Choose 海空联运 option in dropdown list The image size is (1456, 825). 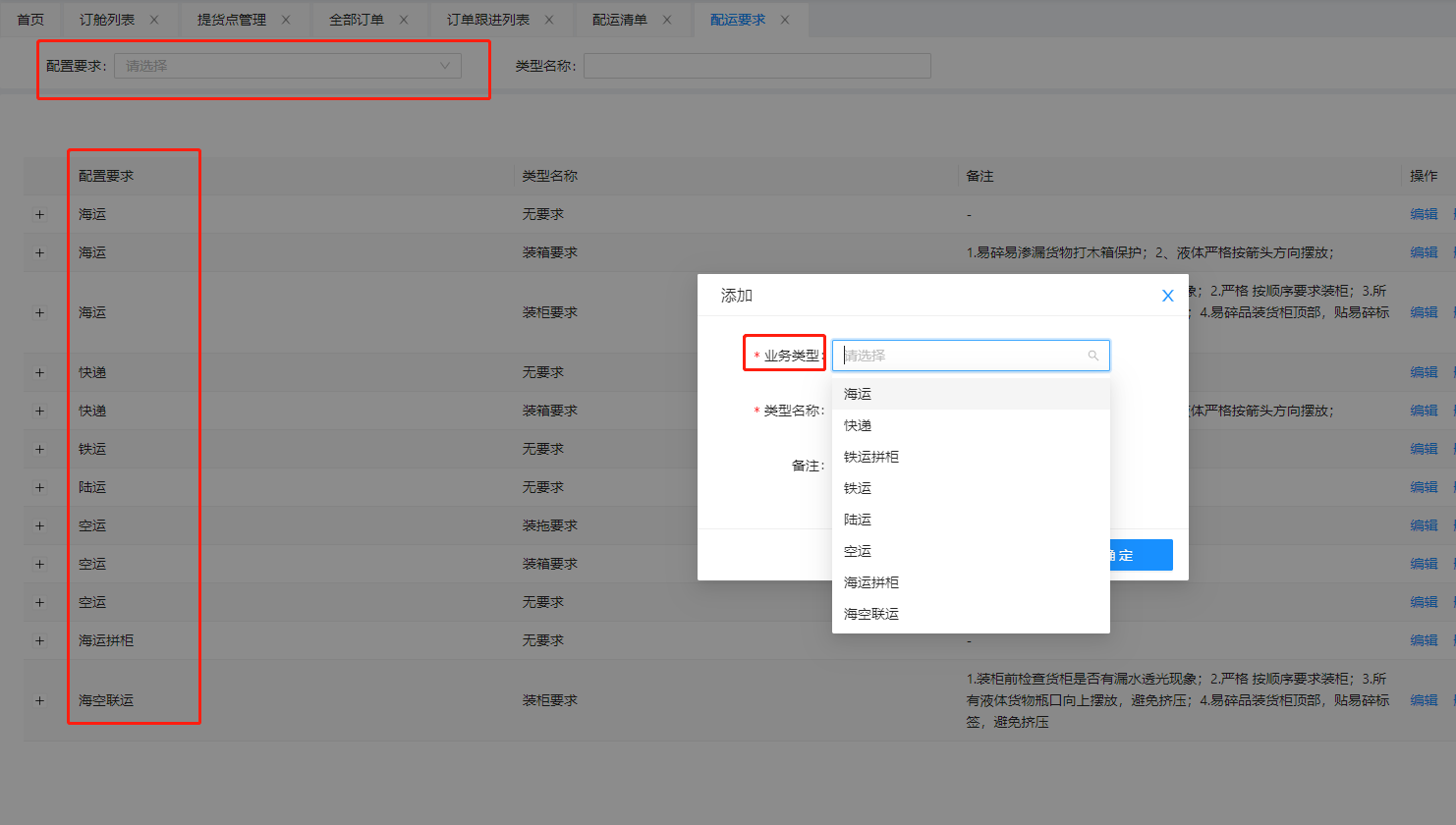tap(871, 614)
